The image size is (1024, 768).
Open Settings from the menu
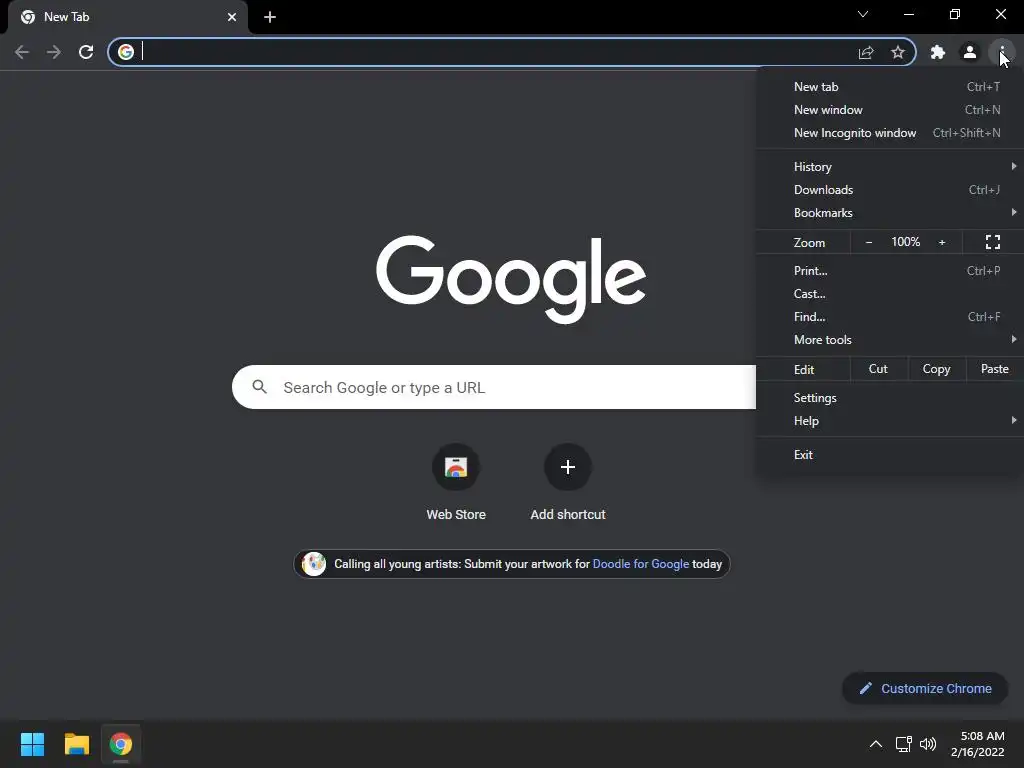889,398
